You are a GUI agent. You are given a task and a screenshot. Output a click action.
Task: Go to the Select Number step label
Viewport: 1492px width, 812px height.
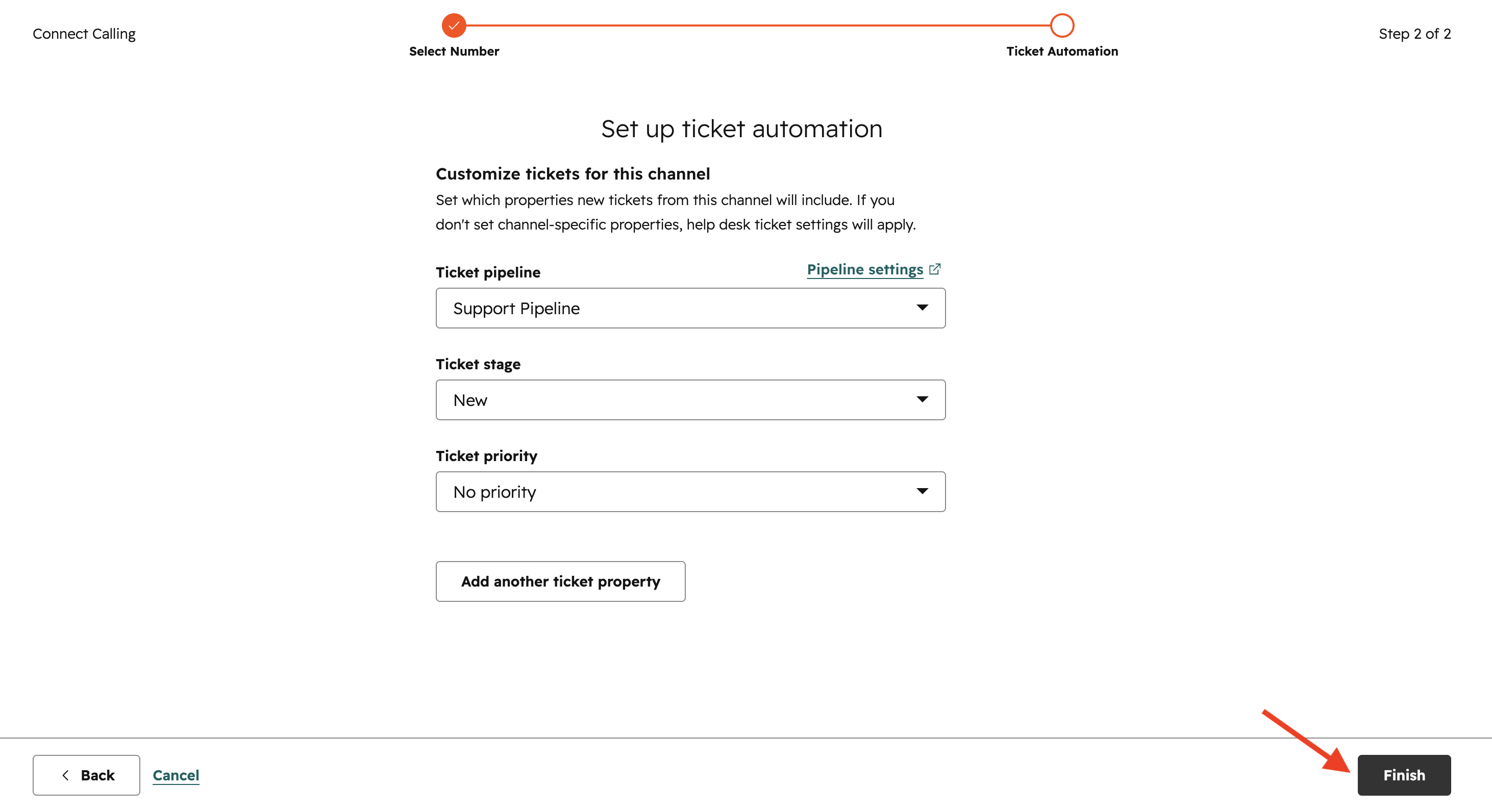point(454,51)
